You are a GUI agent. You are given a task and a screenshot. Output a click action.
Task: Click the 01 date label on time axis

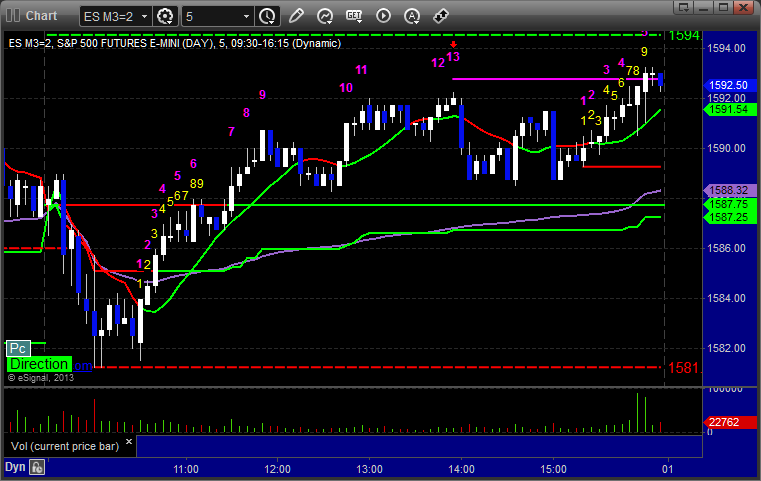668,469
